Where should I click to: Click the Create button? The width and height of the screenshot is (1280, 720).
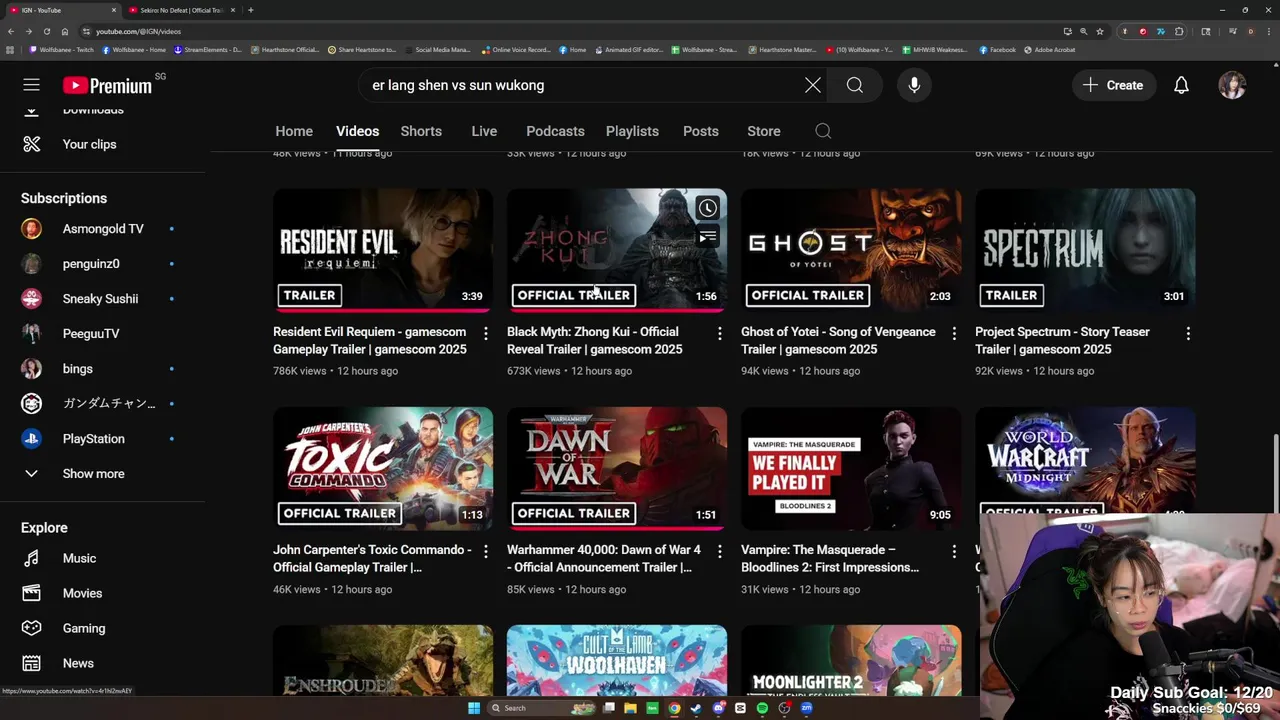pyautogui.click(x=1113, y=85)
